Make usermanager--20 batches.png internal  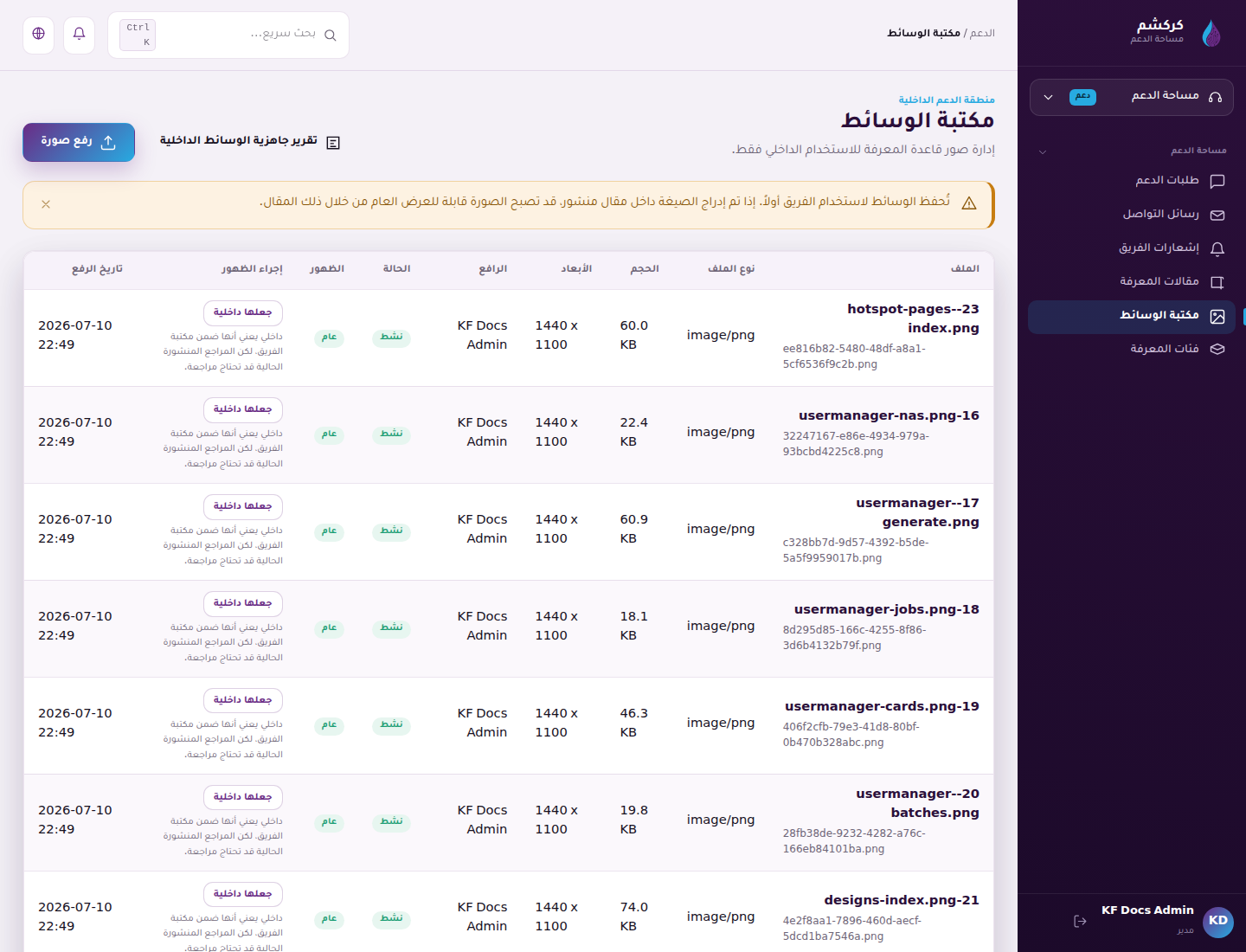[x=243, y=797]
